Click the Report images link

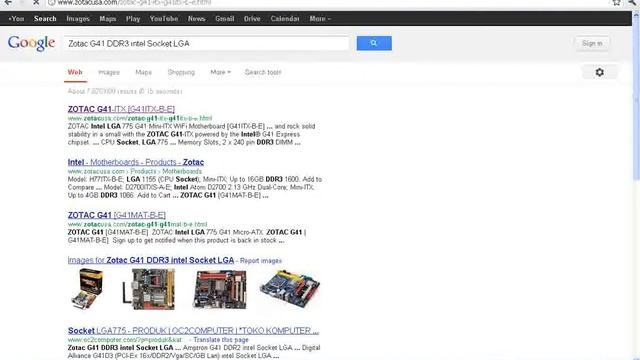261,260
